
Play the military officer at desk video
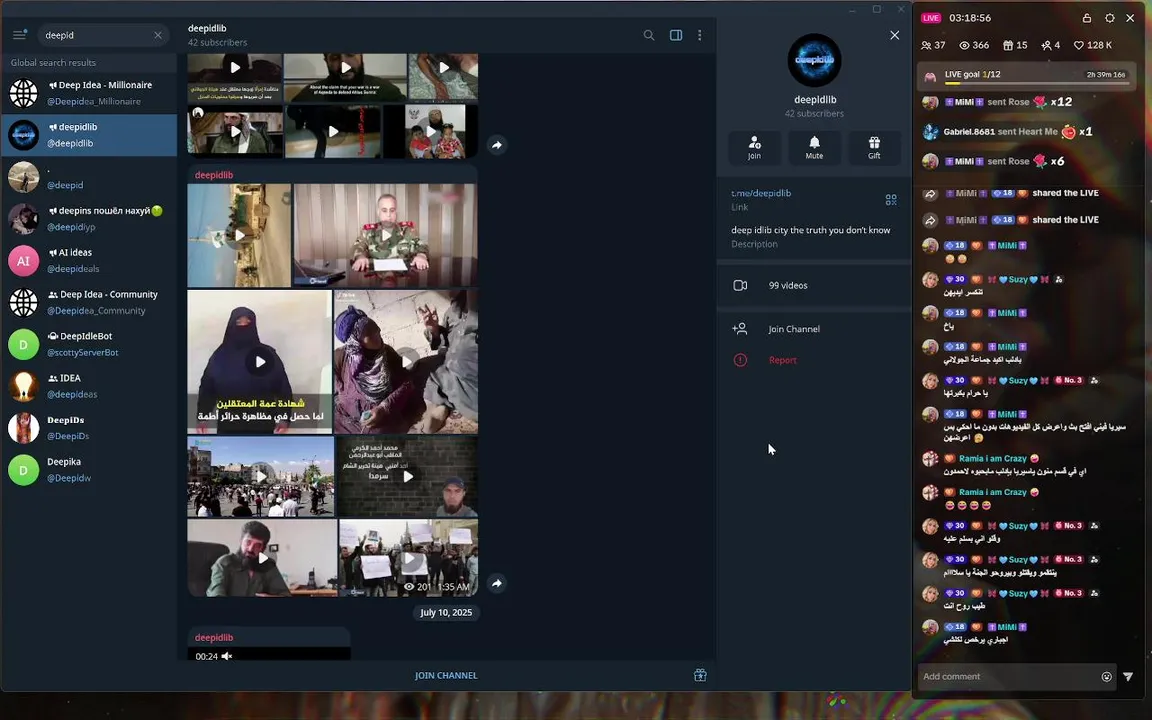click(386, 235)
